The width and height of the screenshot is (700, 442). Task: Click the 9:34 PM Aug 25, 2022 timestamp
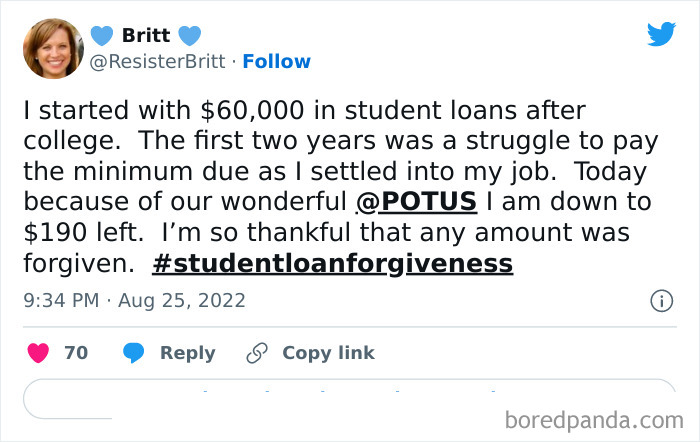click(x=134, y=300)
